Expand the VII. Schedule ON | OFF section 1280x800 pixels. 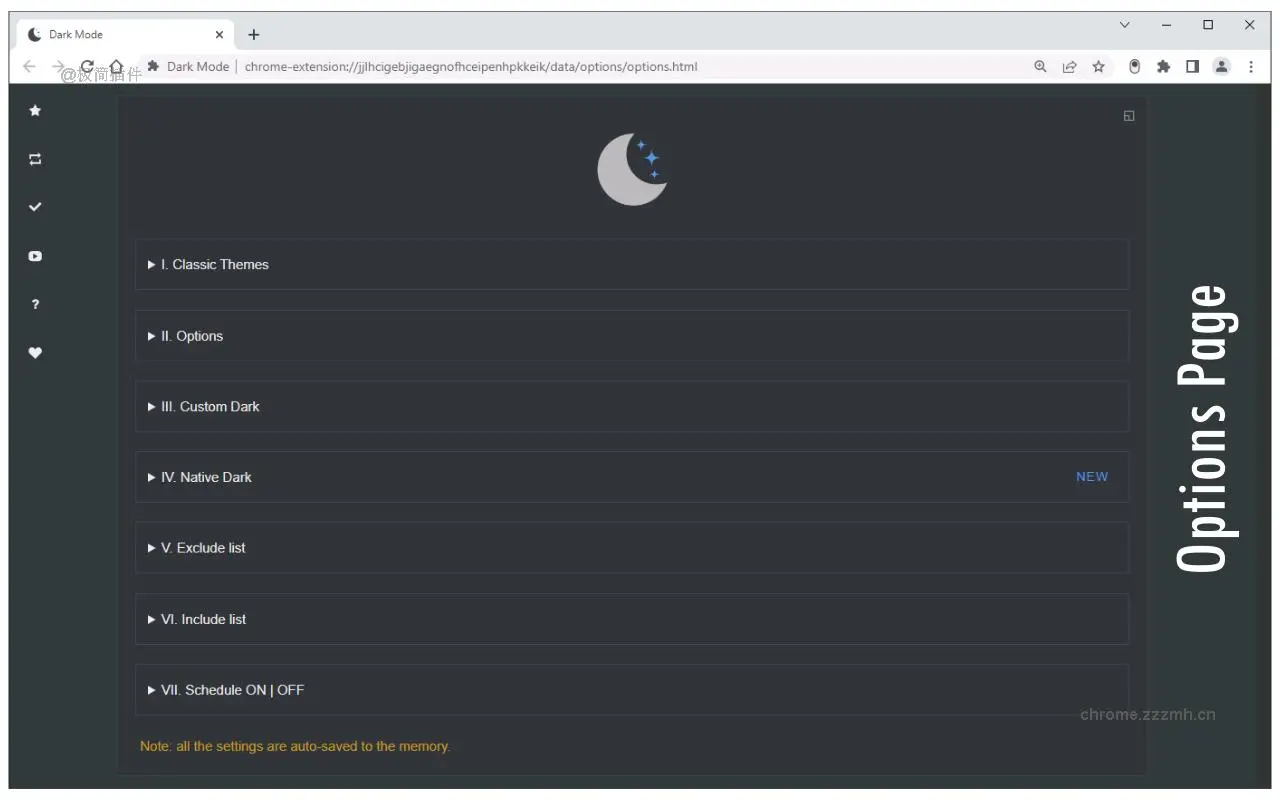pyautogui.click(x=230, y=690)
